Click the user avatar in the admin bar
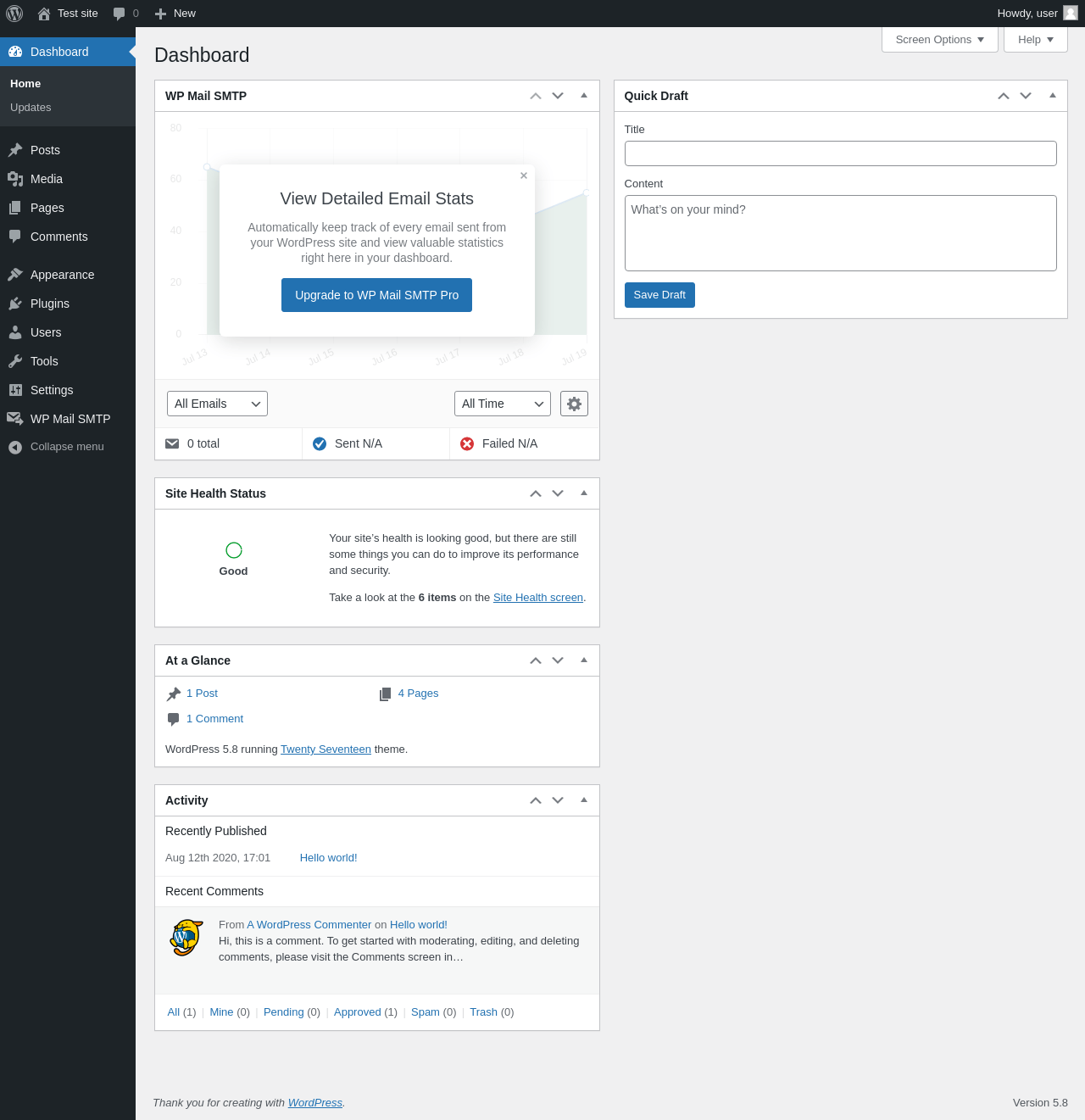Screen dimensions: 1085x1120 coord(1071,13)
